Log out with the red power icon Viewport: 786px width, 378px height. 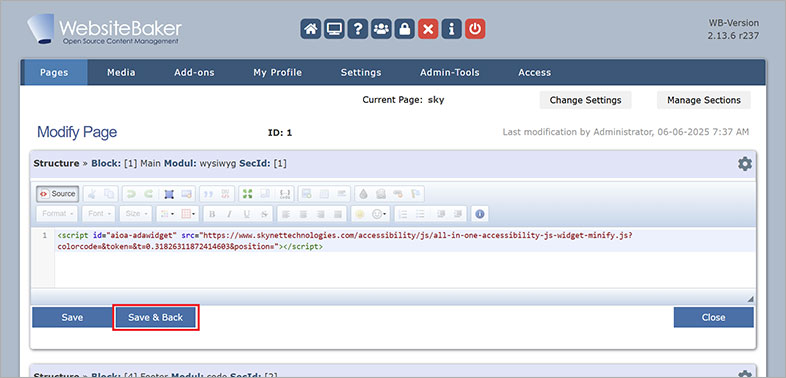475,29
